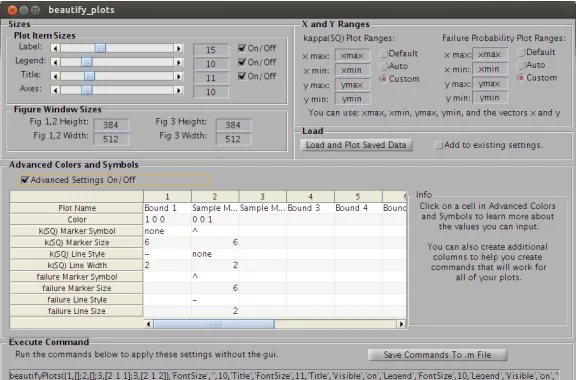Click kappa(SQ) x max input field
The width and height of the screenshot is (580, 380).
(x=352, y=56)
